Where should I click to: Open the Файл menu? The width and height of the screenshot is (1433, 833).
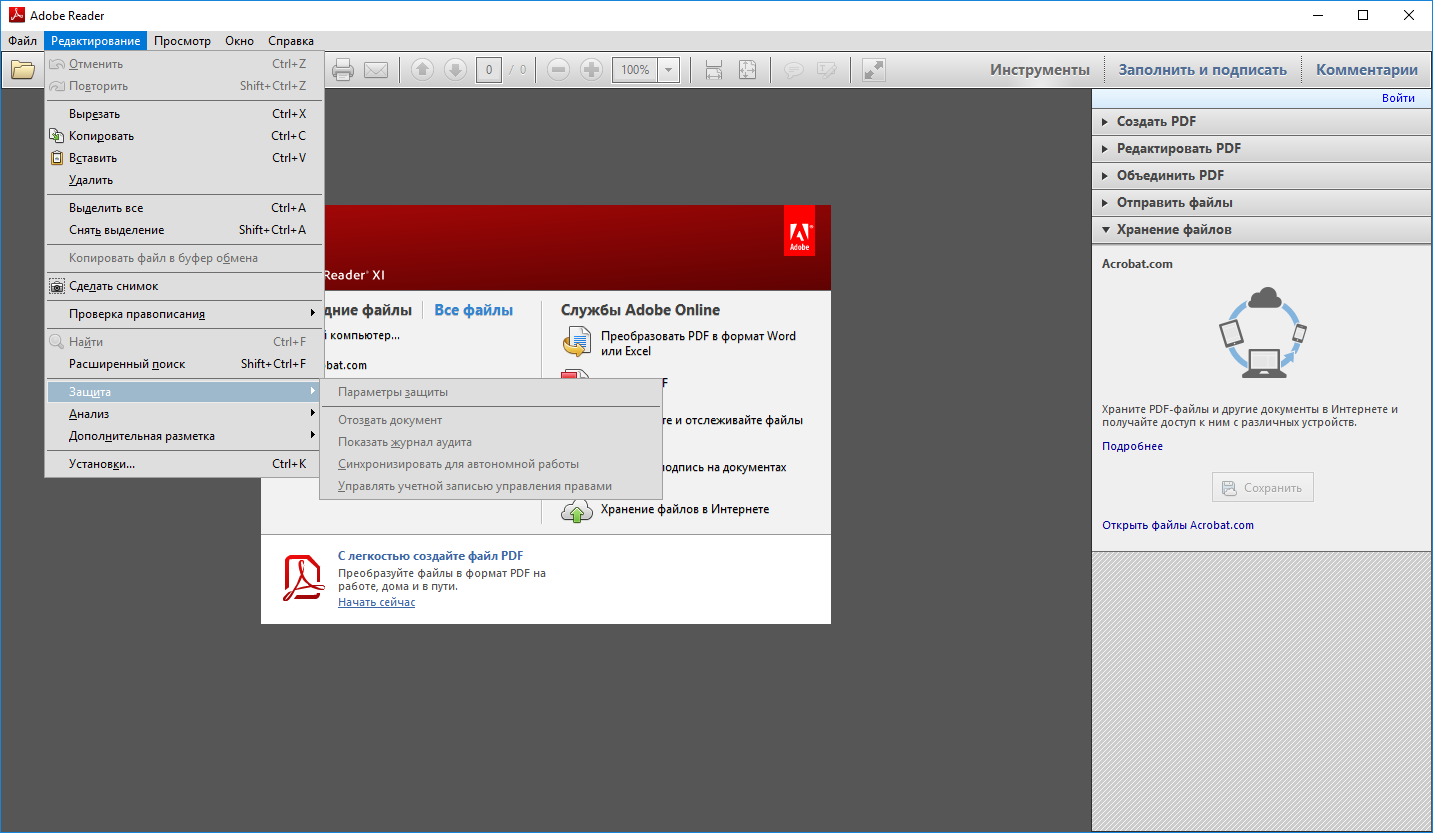[22, 41]
